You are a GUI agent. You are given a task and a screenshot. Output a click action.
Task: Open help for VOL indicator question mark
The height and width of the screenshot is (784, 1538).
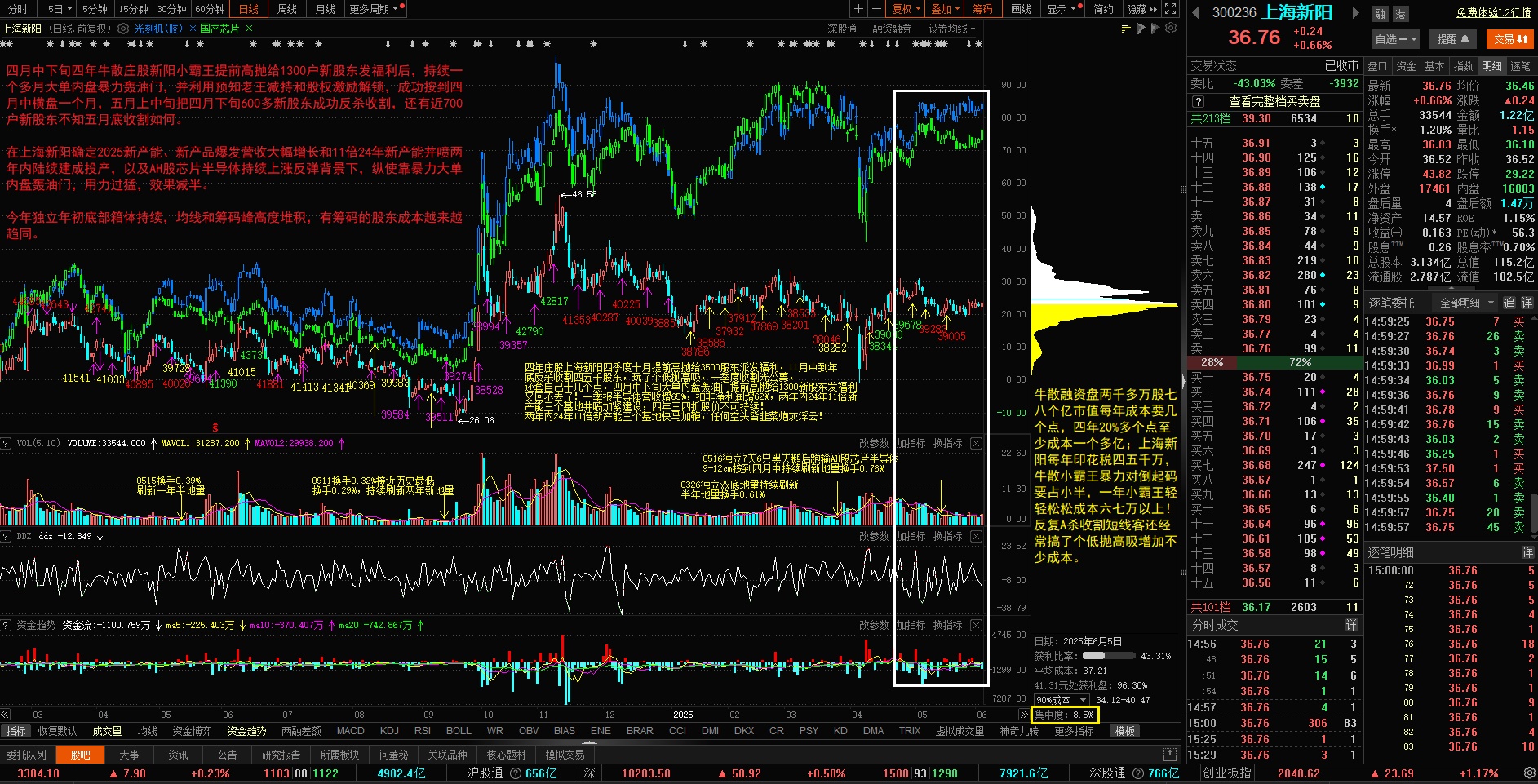pyautogui.click(x=6, y=444)
